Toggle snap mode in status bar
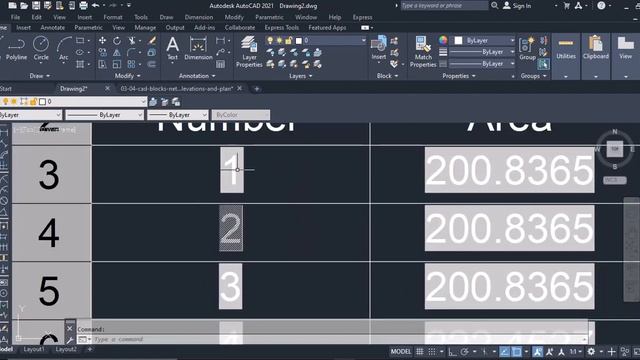Screen dimensions: 640x360 point(432,351)
